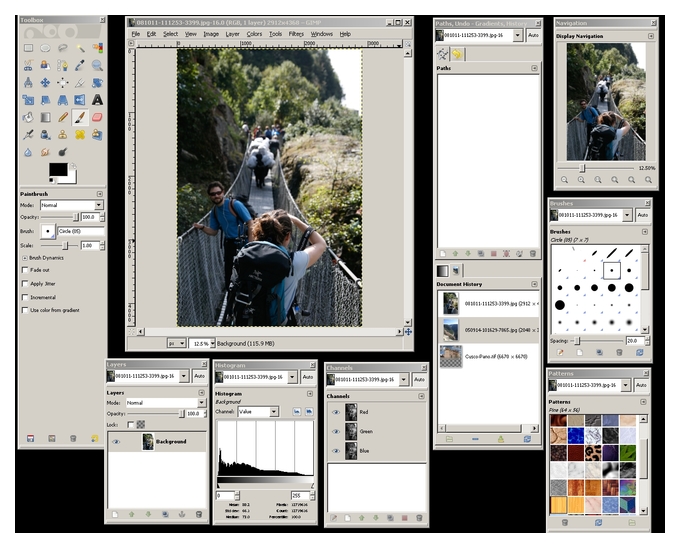The width and height of the screenshot is (680, 548).
Task: Open the Histogram Channel Value dropdown
Action: pyautogui.click(x=258, y=411)
